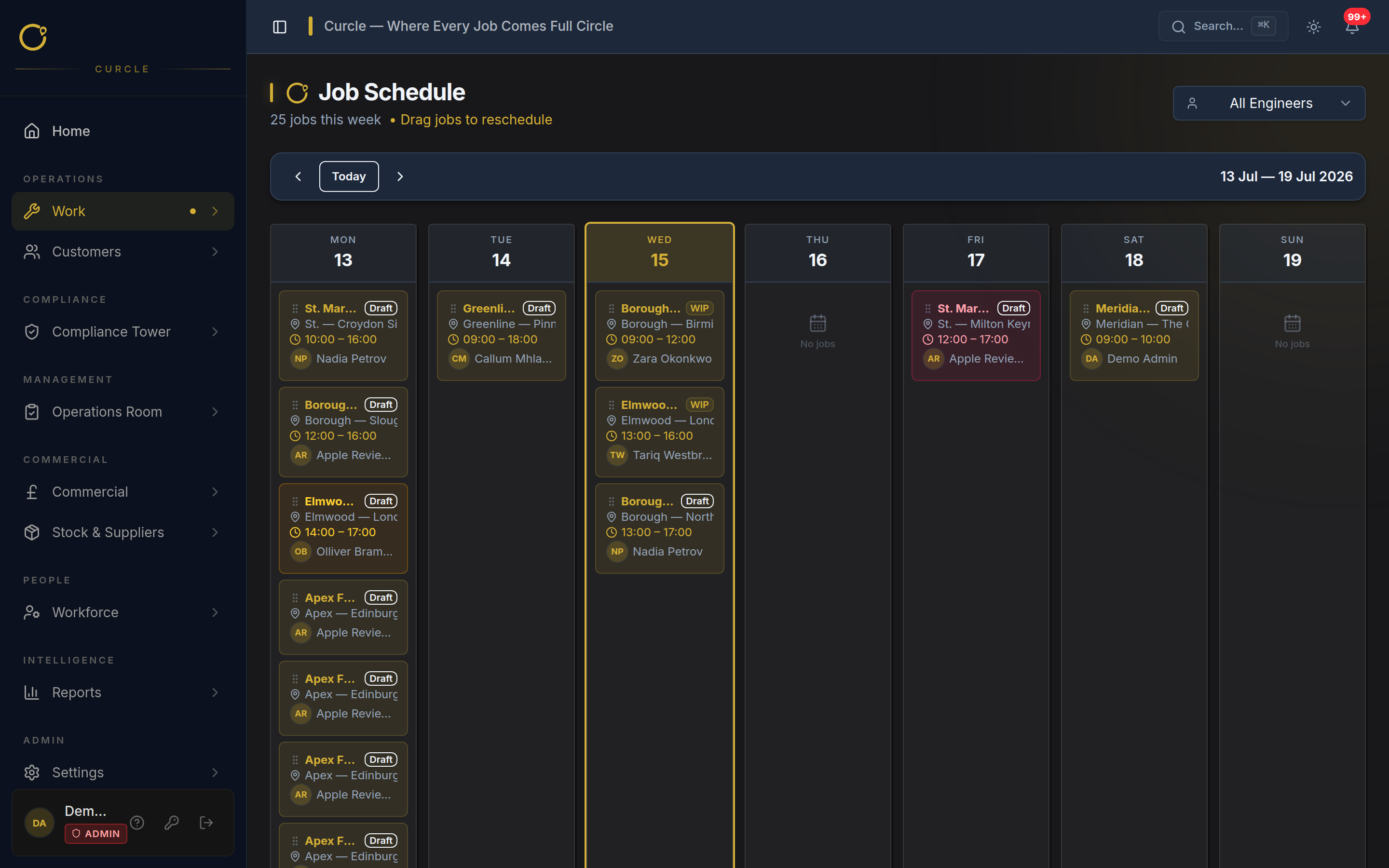Click the Compliance Tower shield icon
The image size is (1389, 868).
(31, 332)
